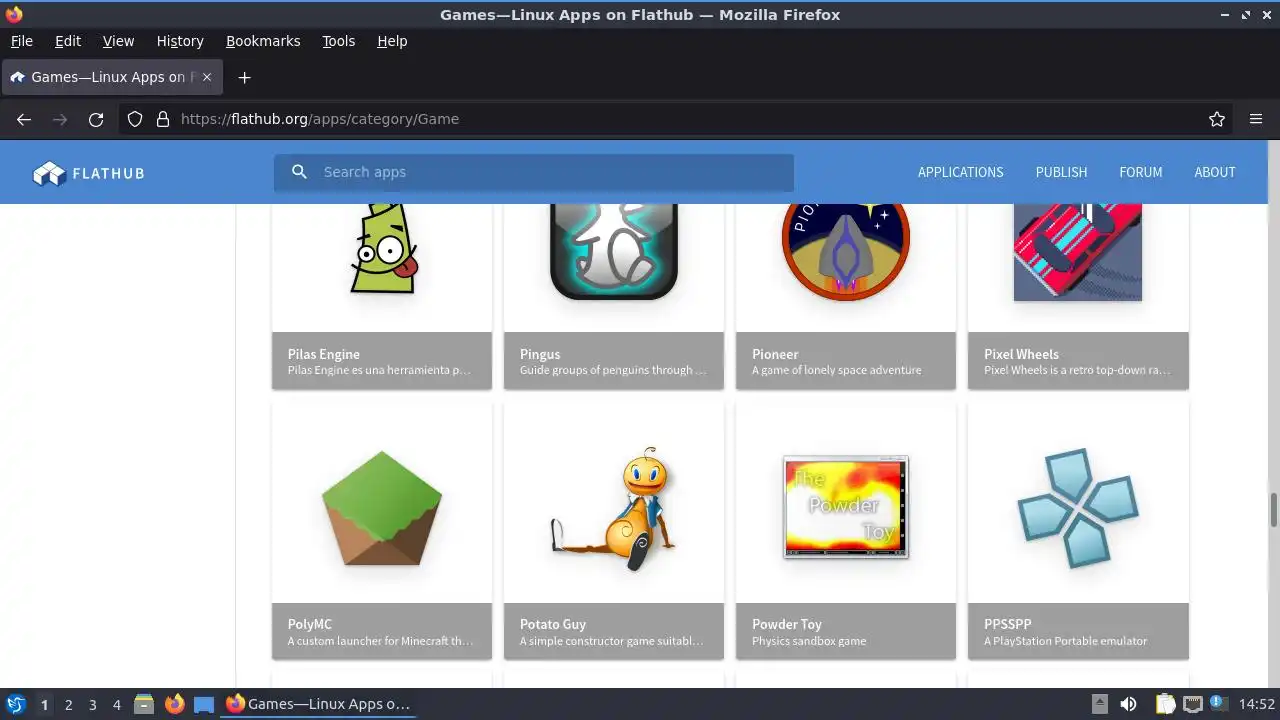Open the Help menu
Screen dimensions: 1280x720
pos(392,41)
